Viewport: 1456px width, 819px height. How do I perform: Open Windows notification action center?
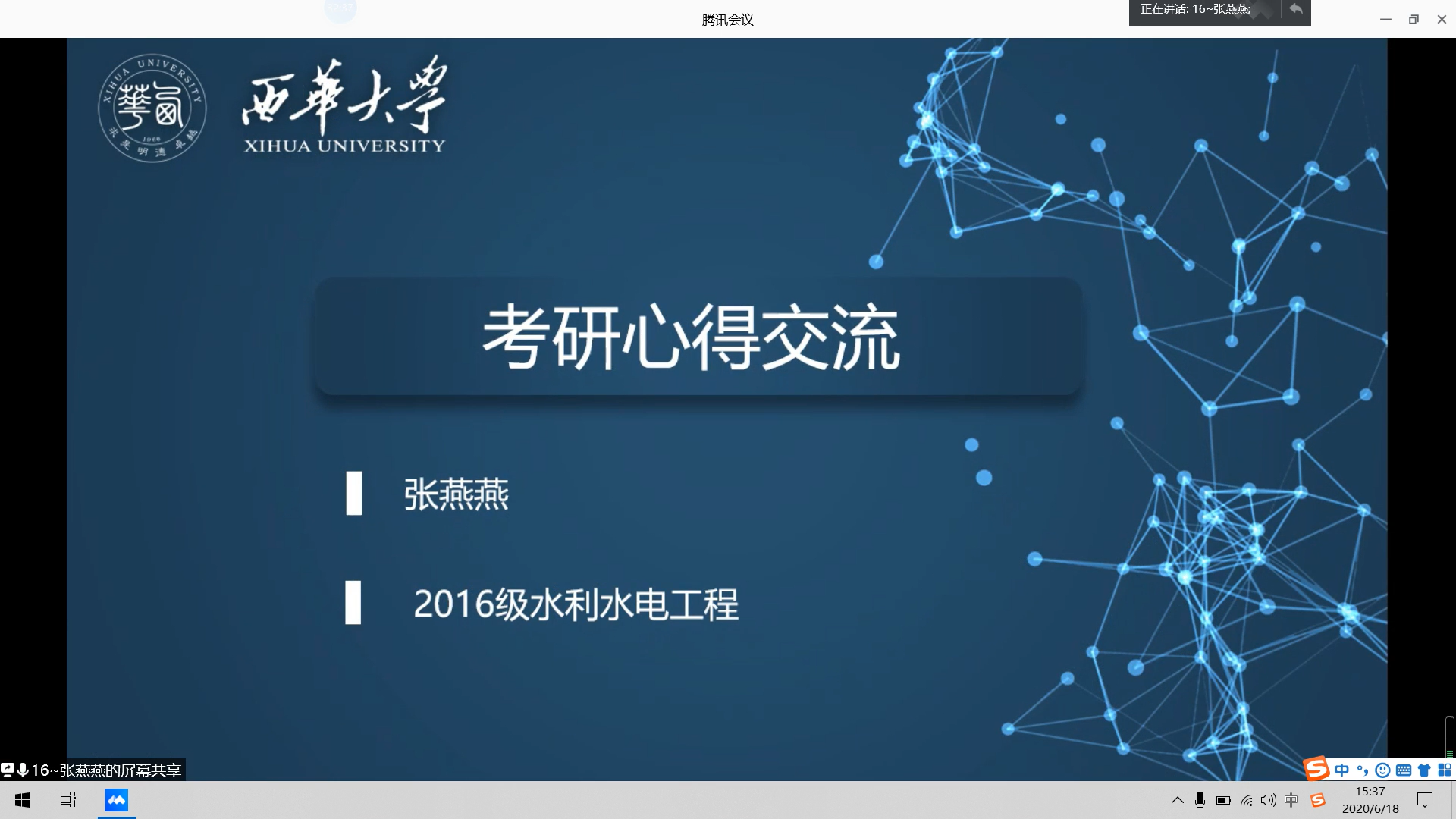pyautogui.click(x=1425, y=800)
